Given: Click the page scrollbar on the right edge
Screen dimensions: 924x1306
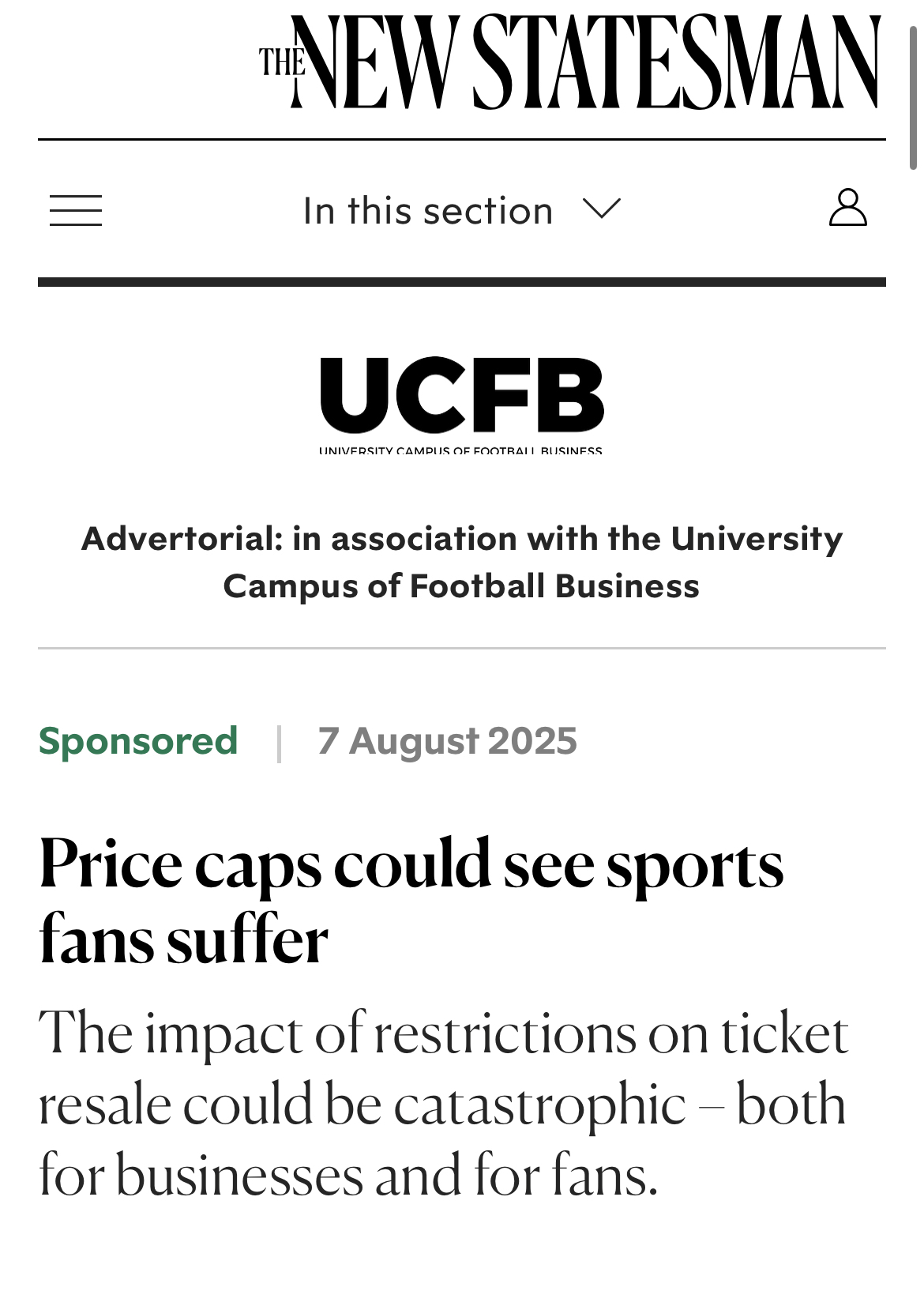Looking at the screenshot, I should [914, 99].
